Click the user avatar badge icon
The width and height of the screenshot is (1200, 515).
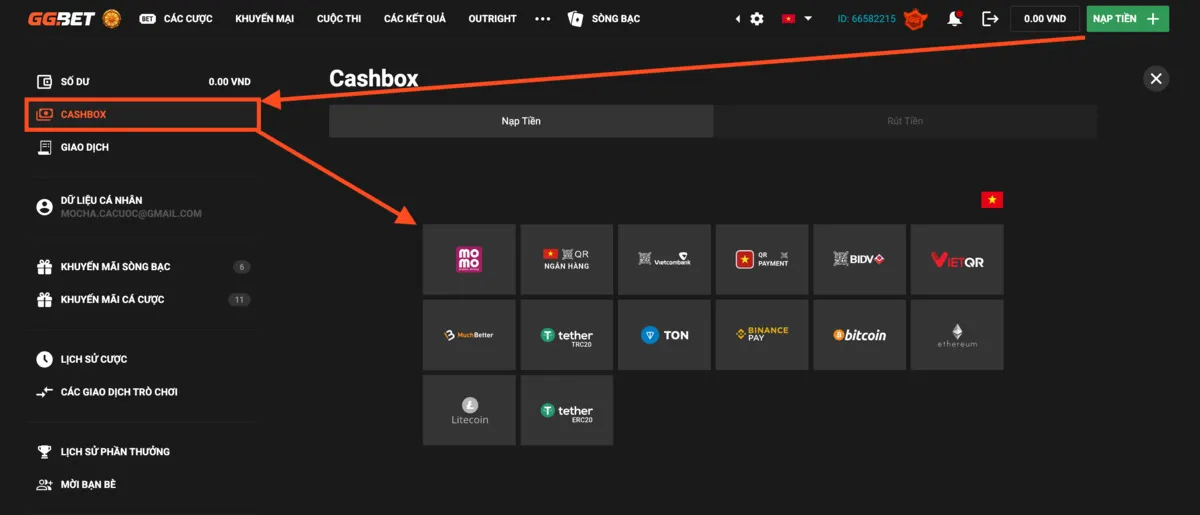tap(915, 19)
